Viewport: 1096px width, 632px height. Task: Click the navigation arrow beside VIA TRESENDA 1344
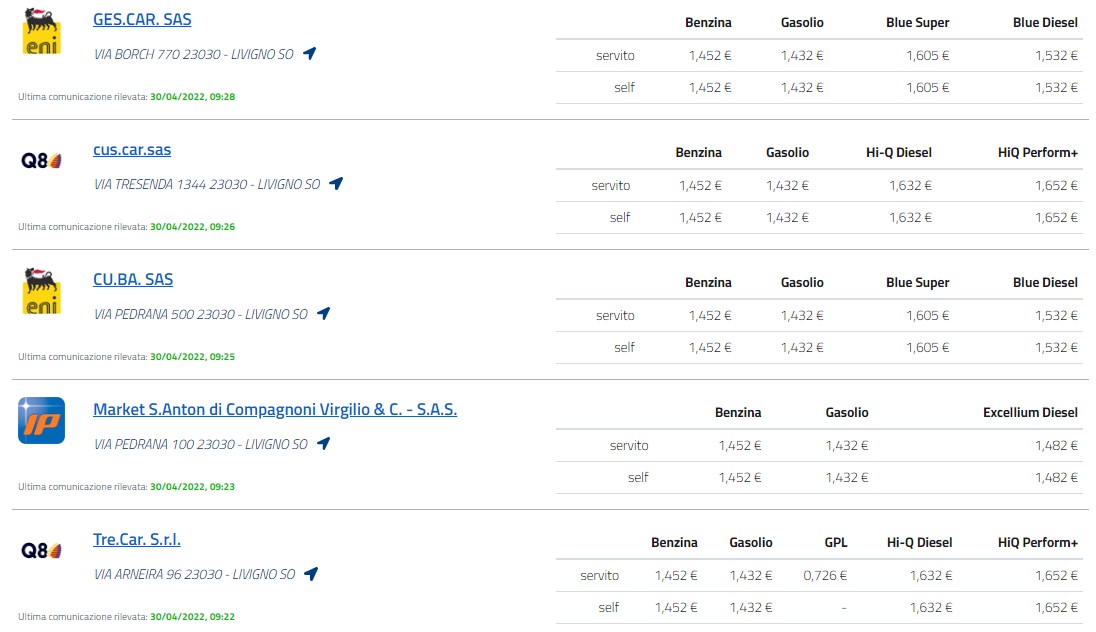tap(336, 183)
